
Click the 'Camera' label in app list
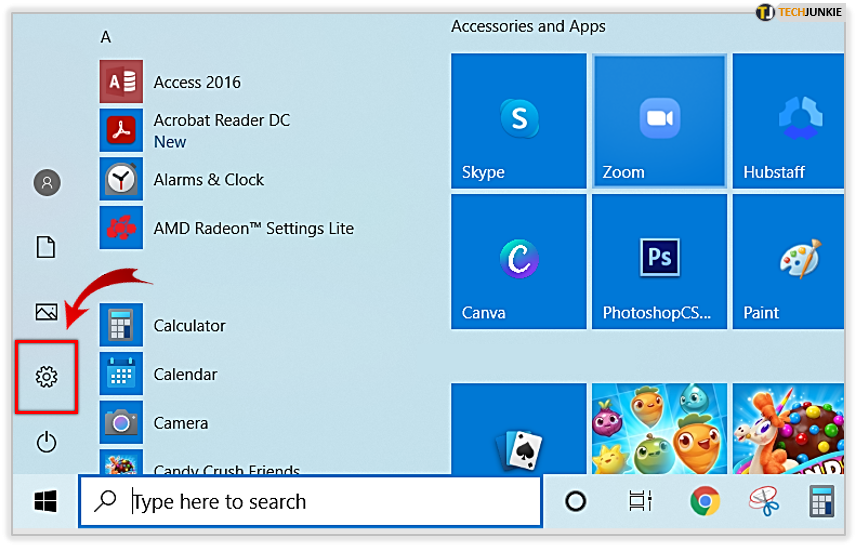181,423
